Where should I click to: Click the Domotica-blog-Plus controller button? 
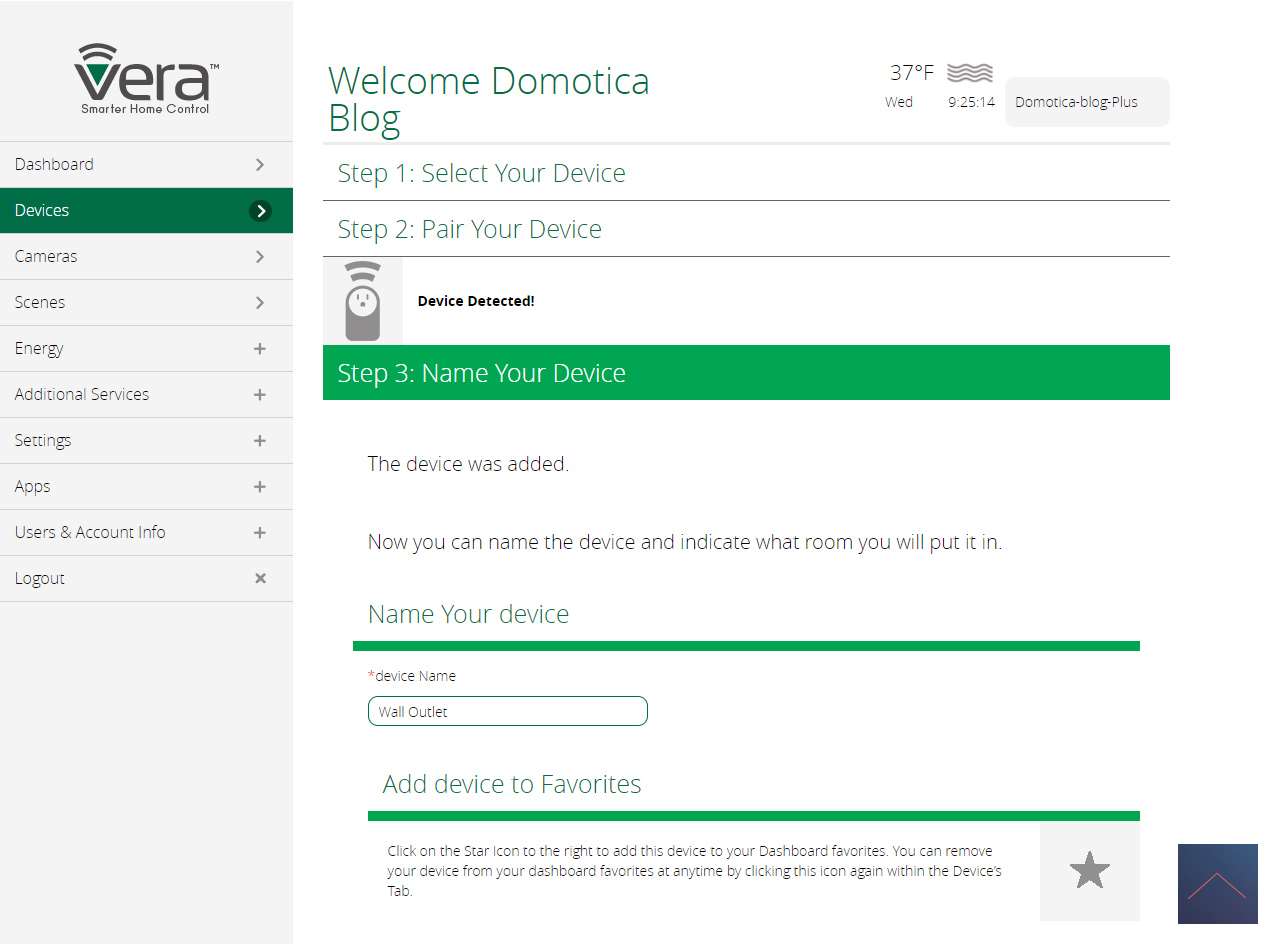[x=1086, y=102]
